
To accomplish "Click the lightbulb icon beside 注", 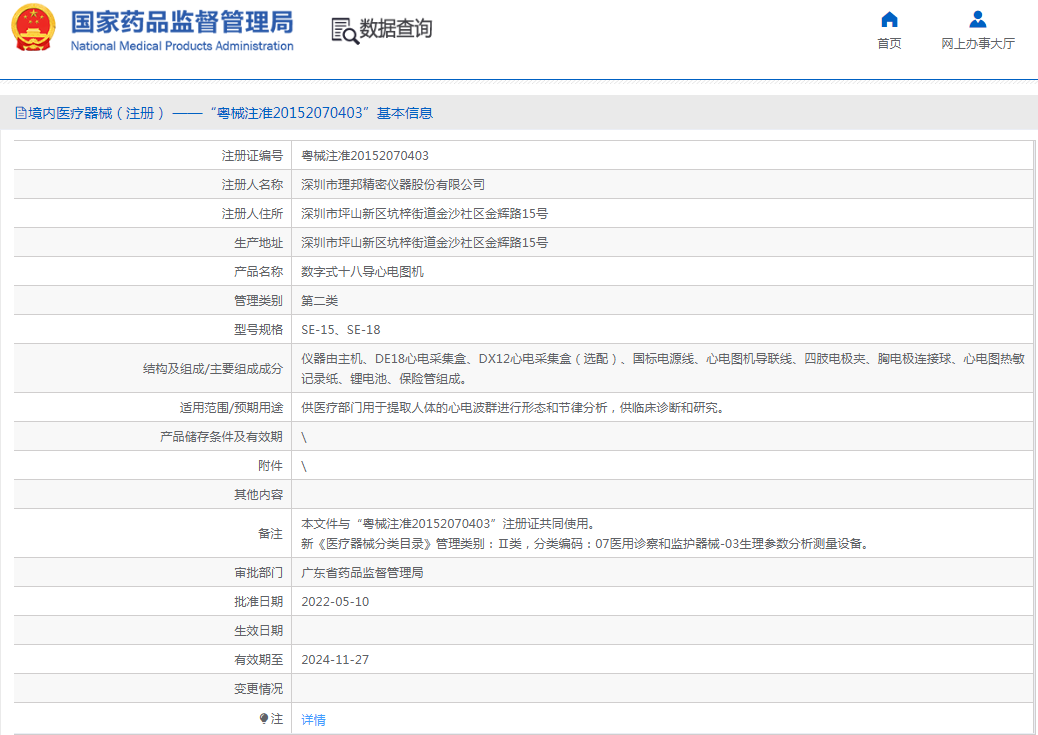I will tap(264, 719).
